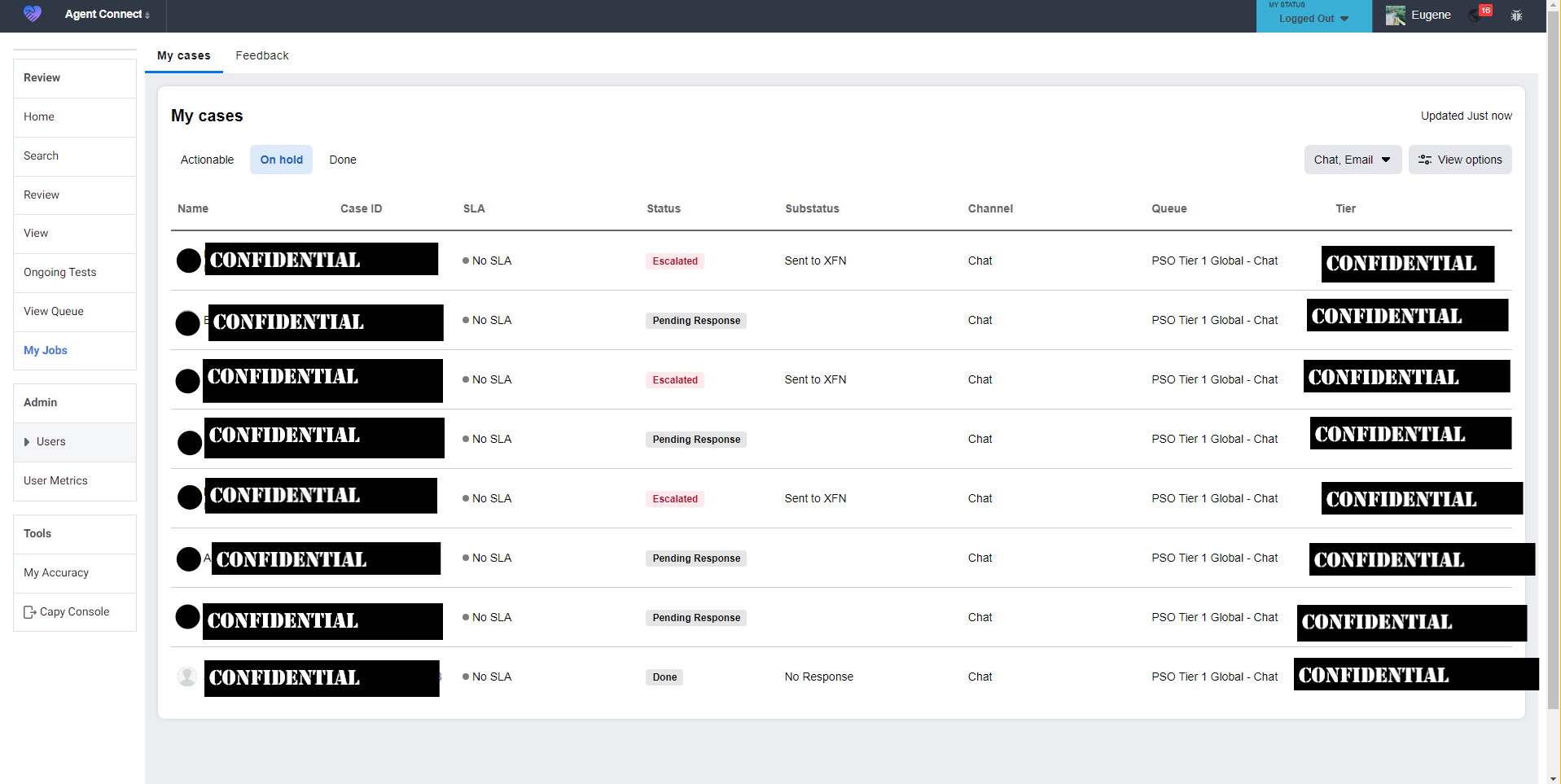Click the Agent Connect heart logo
The width and height of the screenshot is (1561, 784).
tap(33, 14)
